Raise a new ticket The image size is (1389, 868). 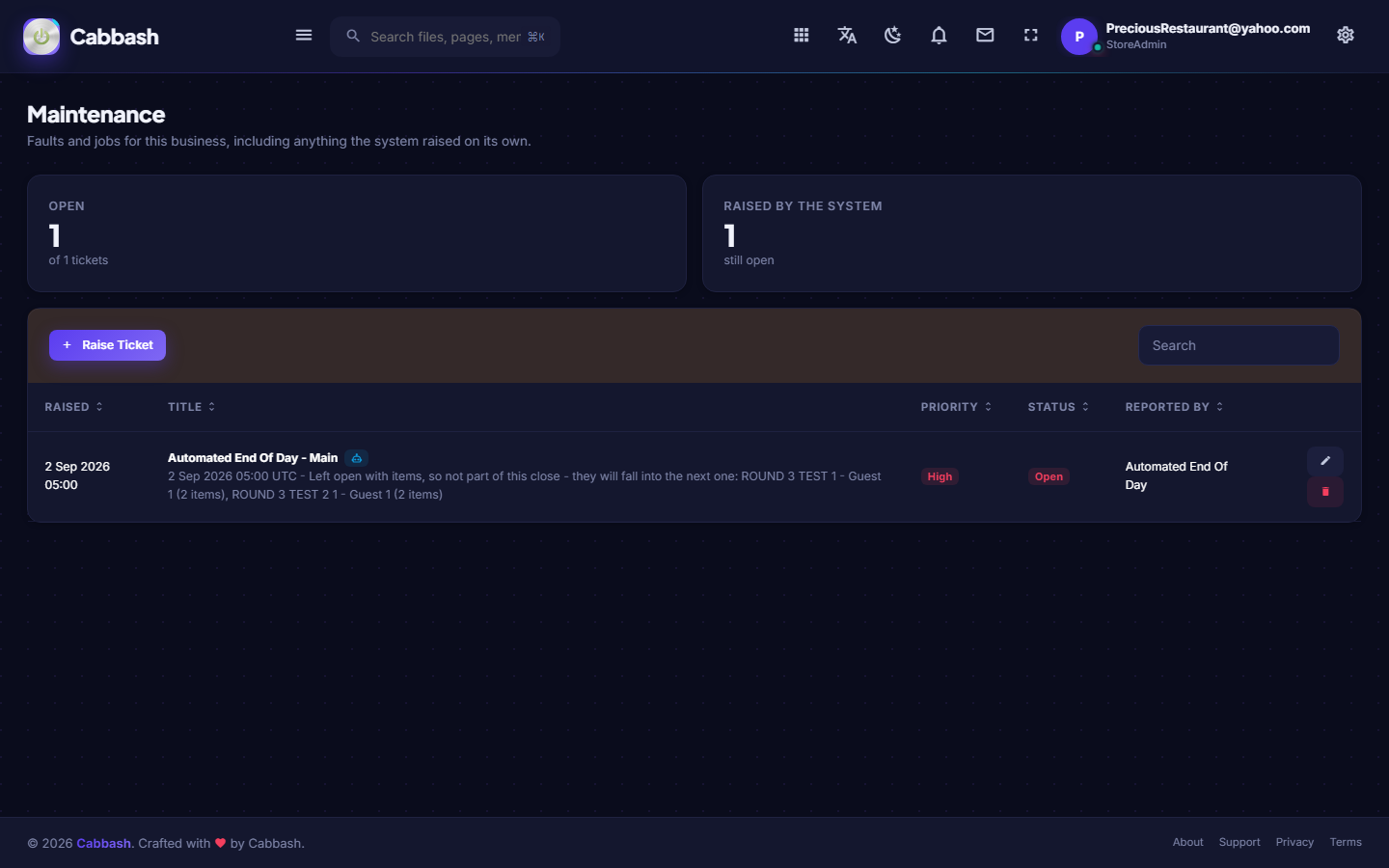pos(107,345)
